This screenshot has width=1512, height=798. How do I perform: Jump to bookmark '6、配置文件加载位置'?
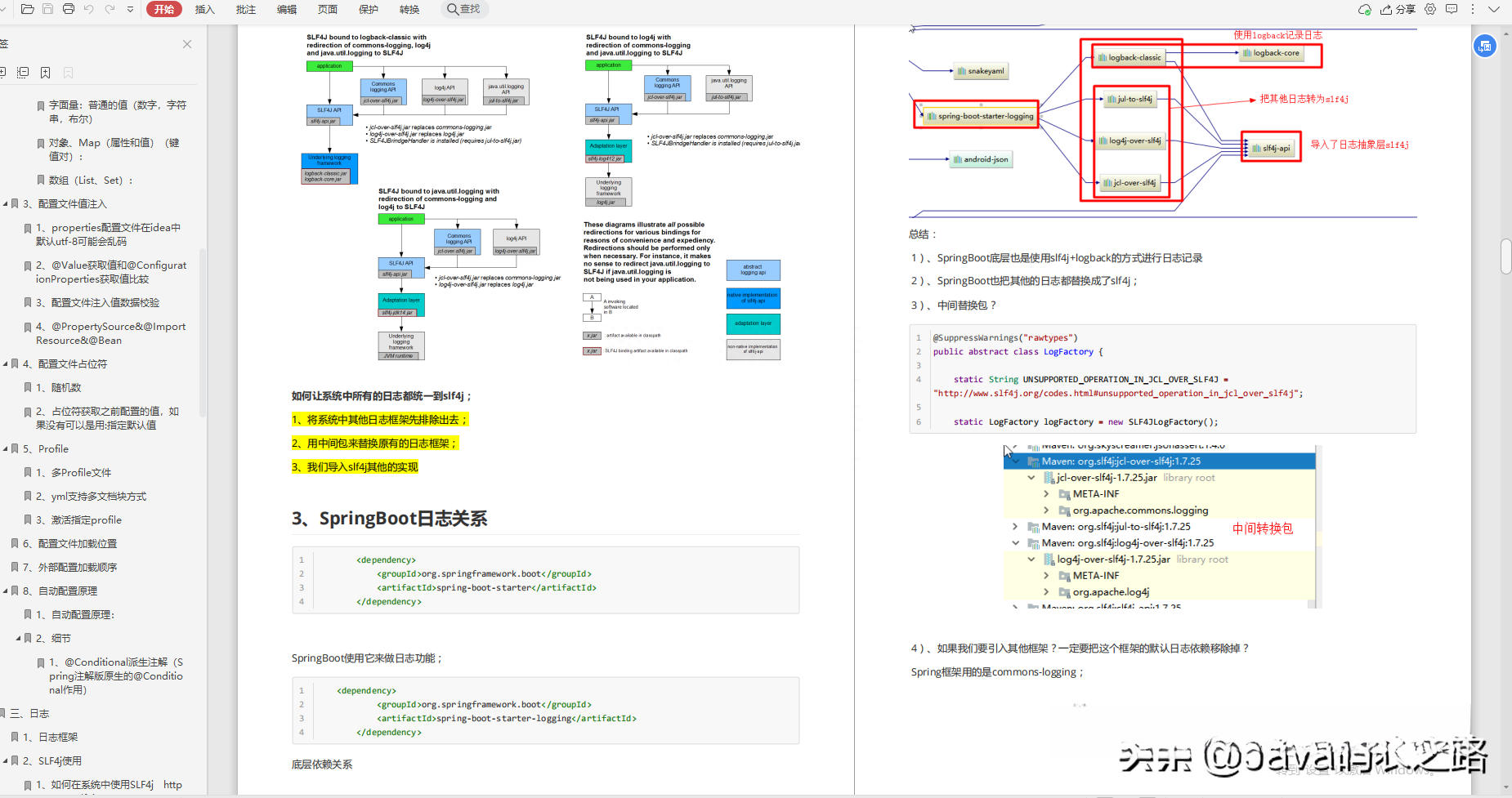[70, 543]
